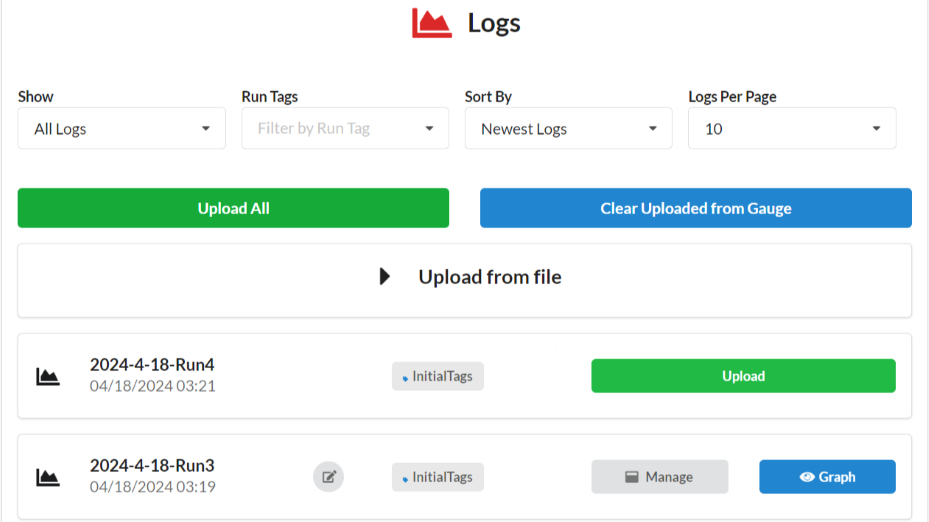Image resolution: width=929 pixels, height=522 pixels.
Task: Expand the Upload from file section
Action: pyautogui.click(x=464, y=277)
